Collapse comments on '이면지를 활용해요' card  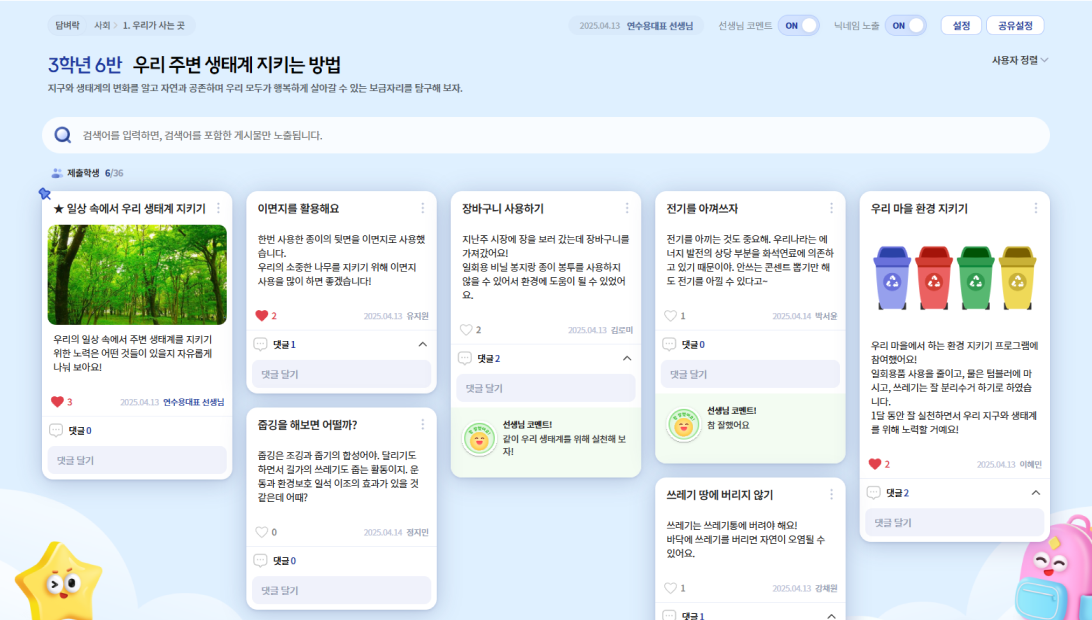point(423,344)
